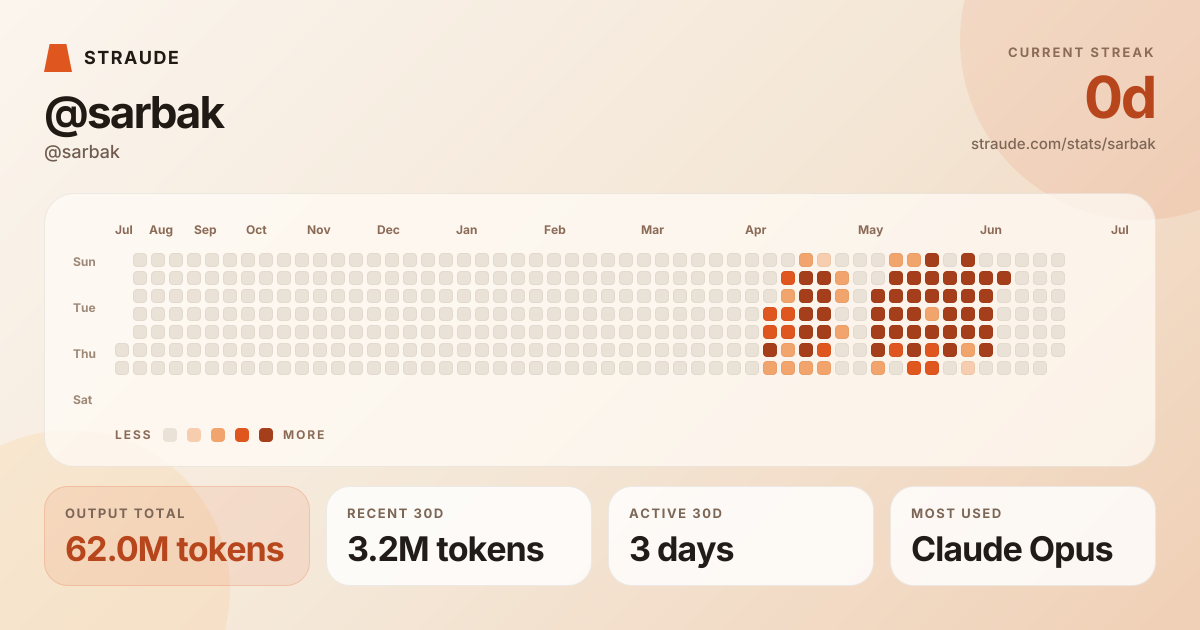Click the dark Sunday cell under June
The height and width of the screenshot is (630, 1200).
968,260
